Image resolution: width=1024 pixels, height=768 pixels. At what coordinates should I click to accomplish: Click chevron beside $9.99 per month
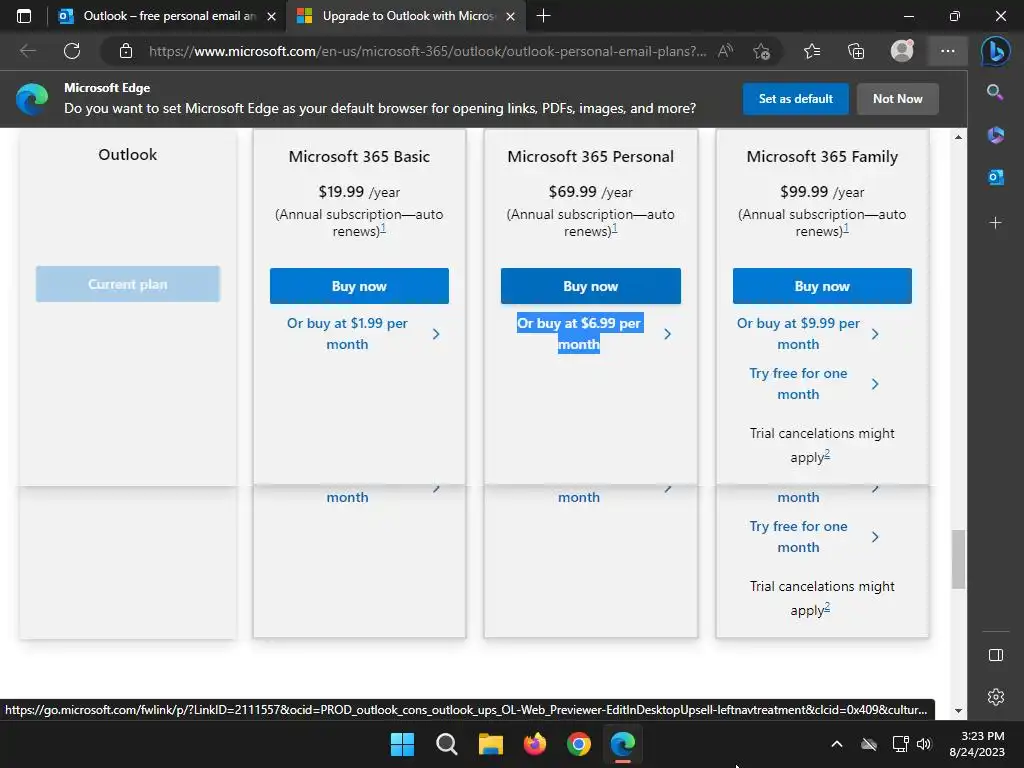tap(875, 334)
